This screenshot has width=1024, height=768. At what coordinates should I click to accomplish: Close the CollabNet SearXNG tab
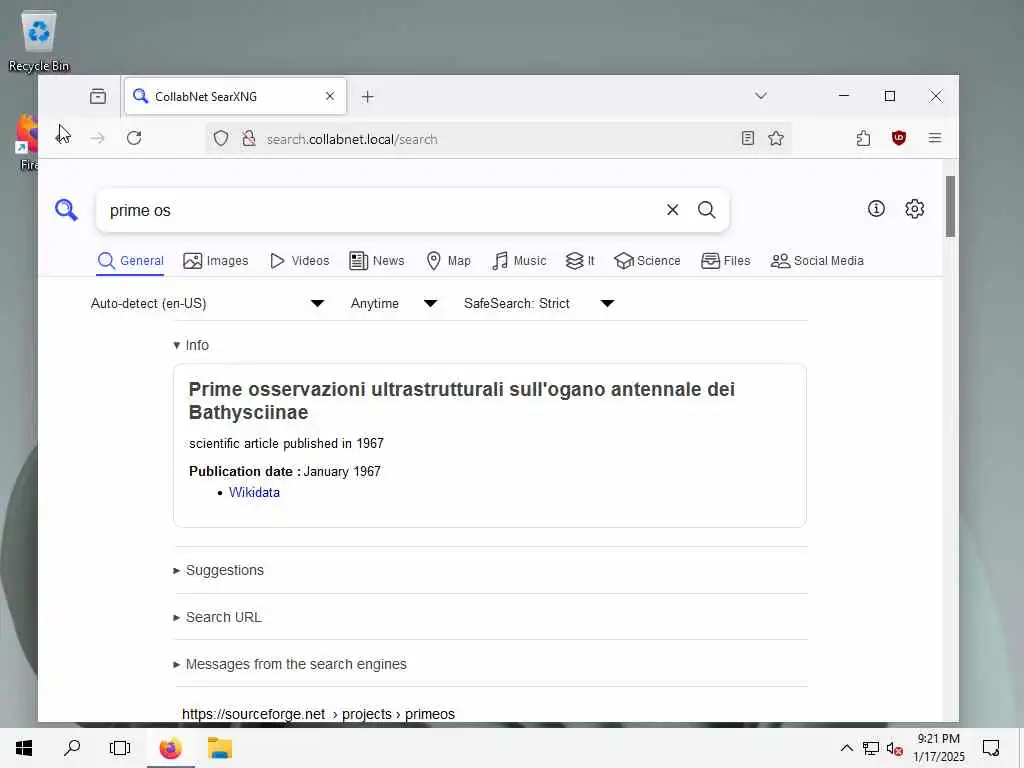click(x=330, y=96)
